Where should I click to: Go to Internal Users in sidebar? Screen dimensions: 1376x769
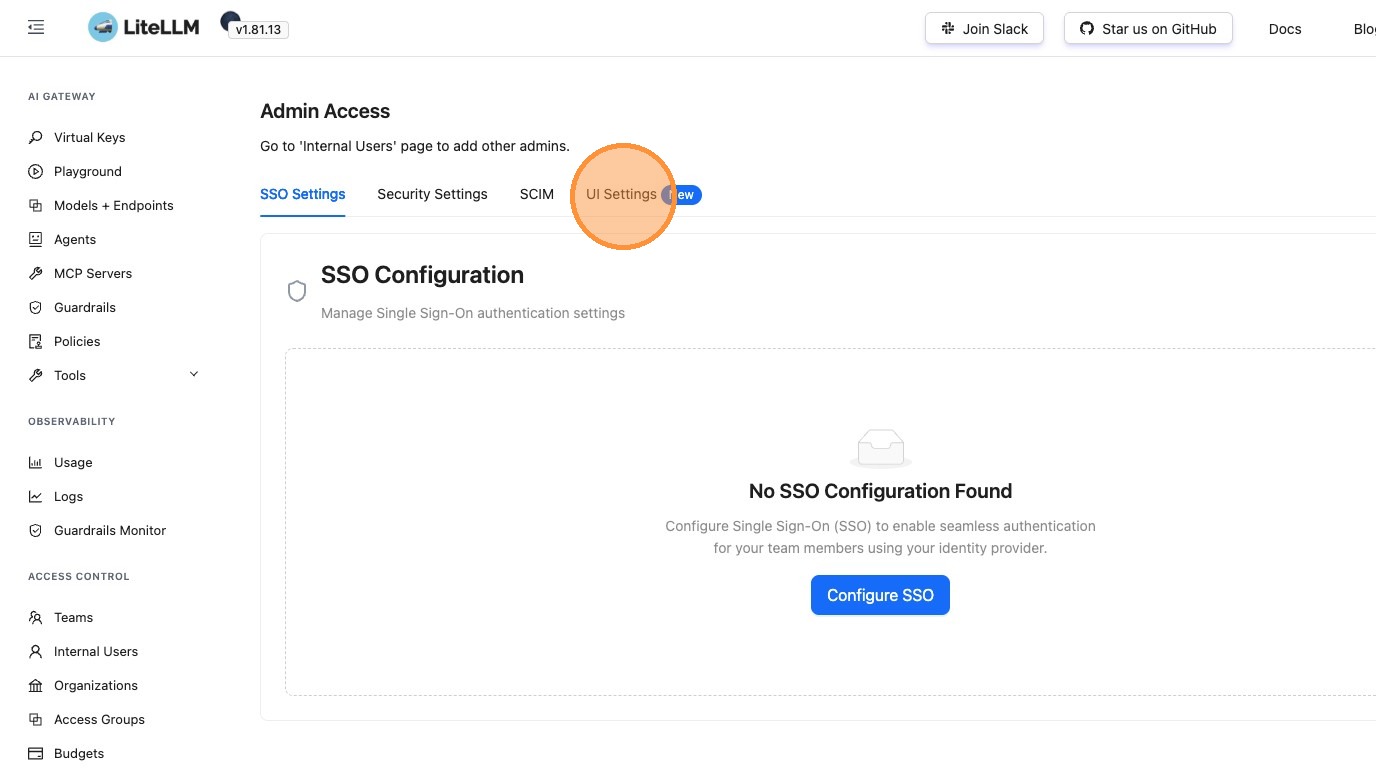pos(96,651)
